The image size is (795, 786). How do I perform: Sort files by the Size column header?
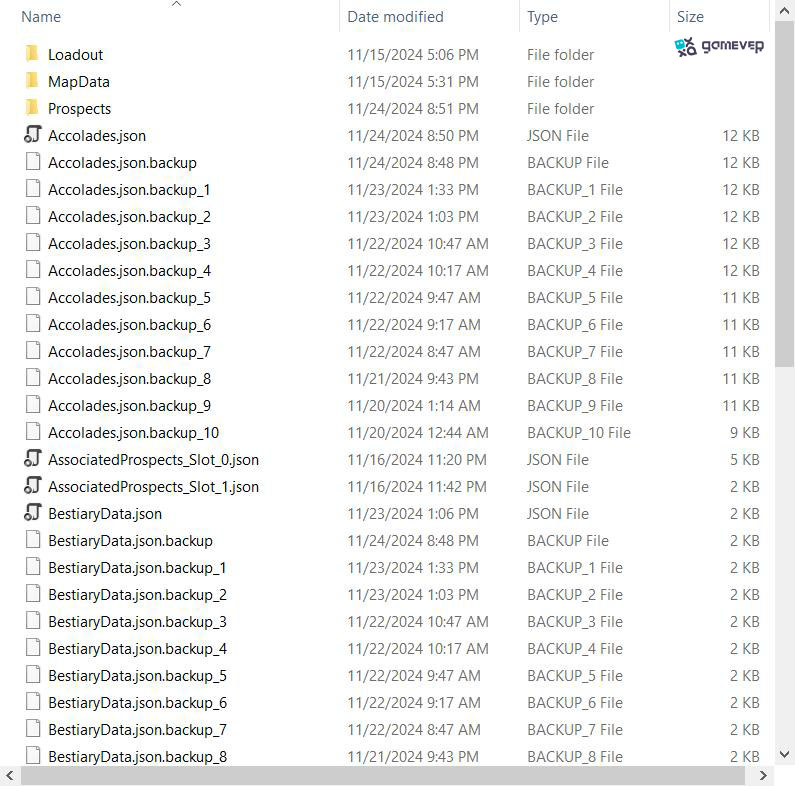click(x=690, y=17)
